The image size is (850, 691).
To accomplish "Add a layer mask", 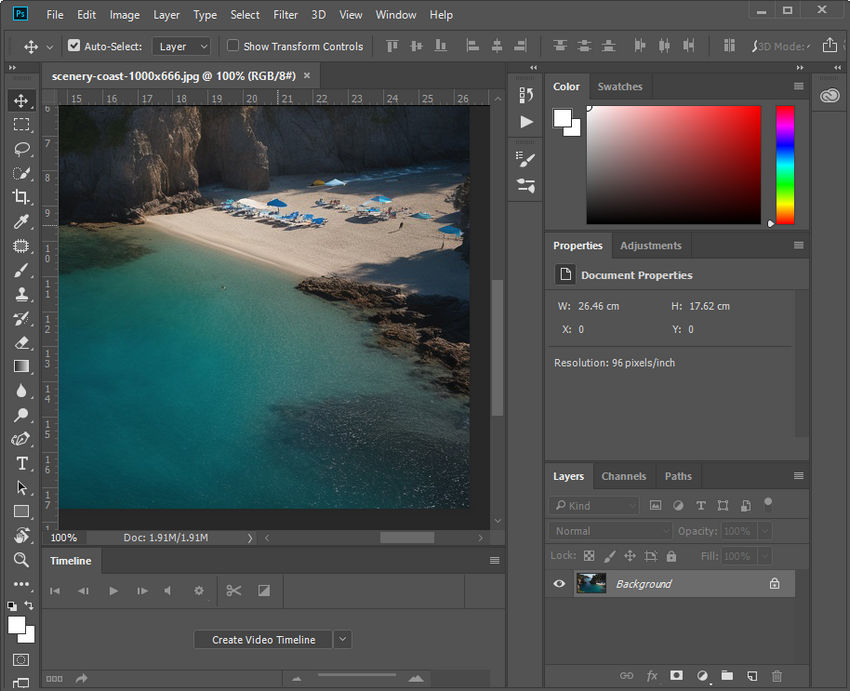I will [x=676, y=675].
